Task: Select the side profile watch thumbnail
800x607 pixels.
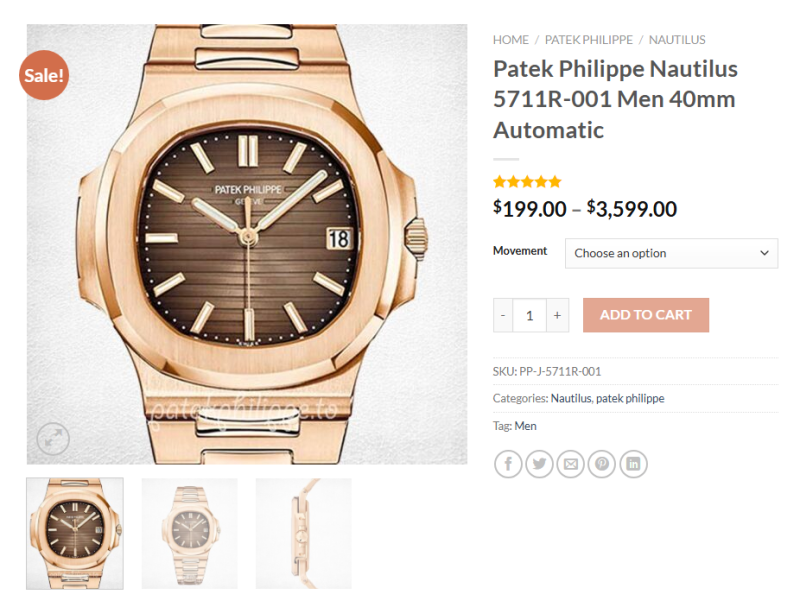Action: coord(304,533)
